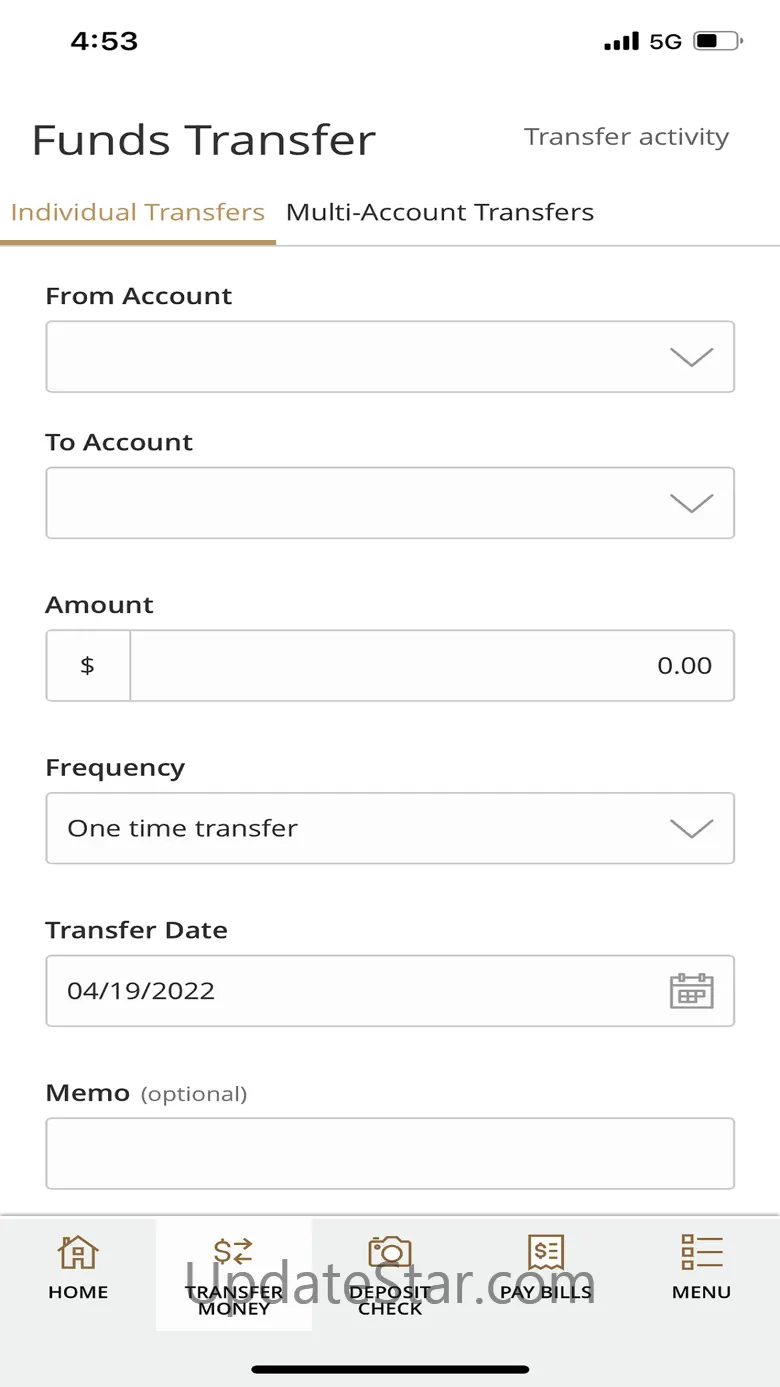The image size is (780, 1387).
Task: Tap the battery indicator in status bar
Action: [x=718, y=42]
